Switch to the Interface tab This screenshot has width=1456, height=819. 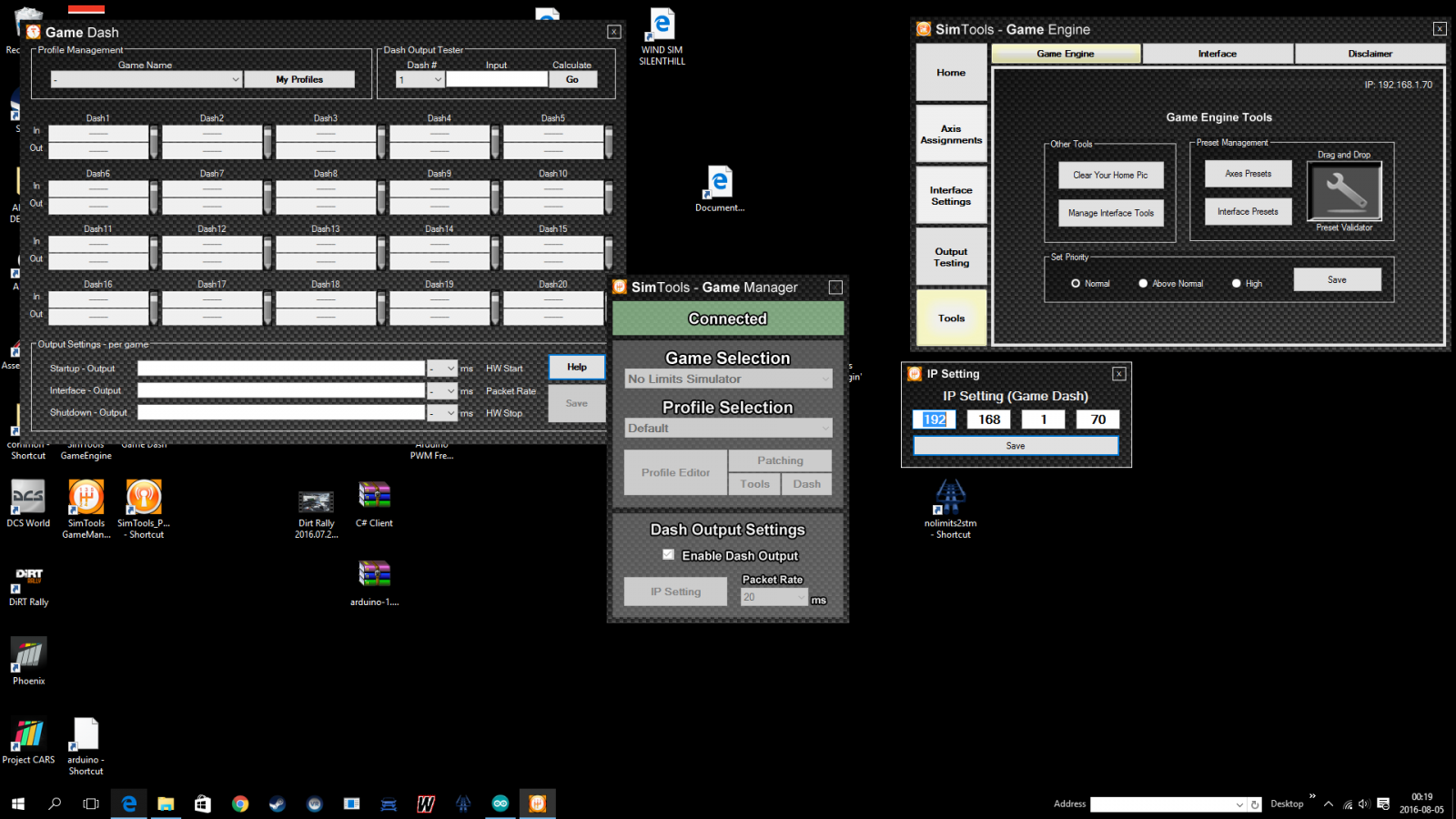tap(1218, 54)
